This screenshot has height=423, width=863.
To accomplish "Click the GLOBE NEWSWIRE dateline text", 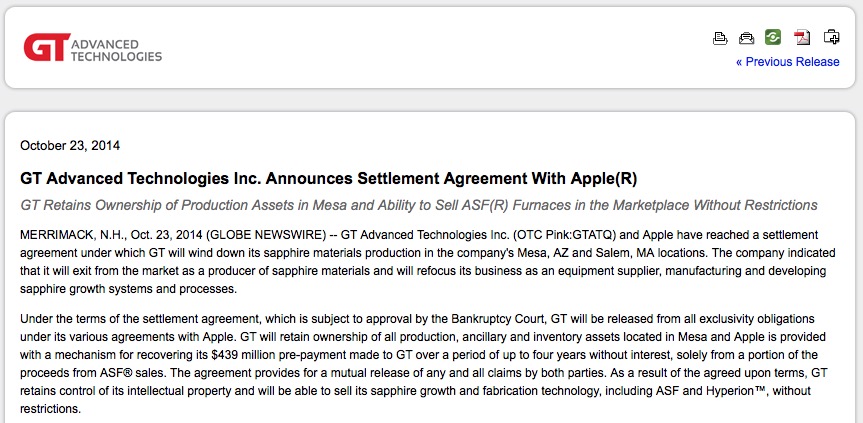I will [x=267, y=235].
